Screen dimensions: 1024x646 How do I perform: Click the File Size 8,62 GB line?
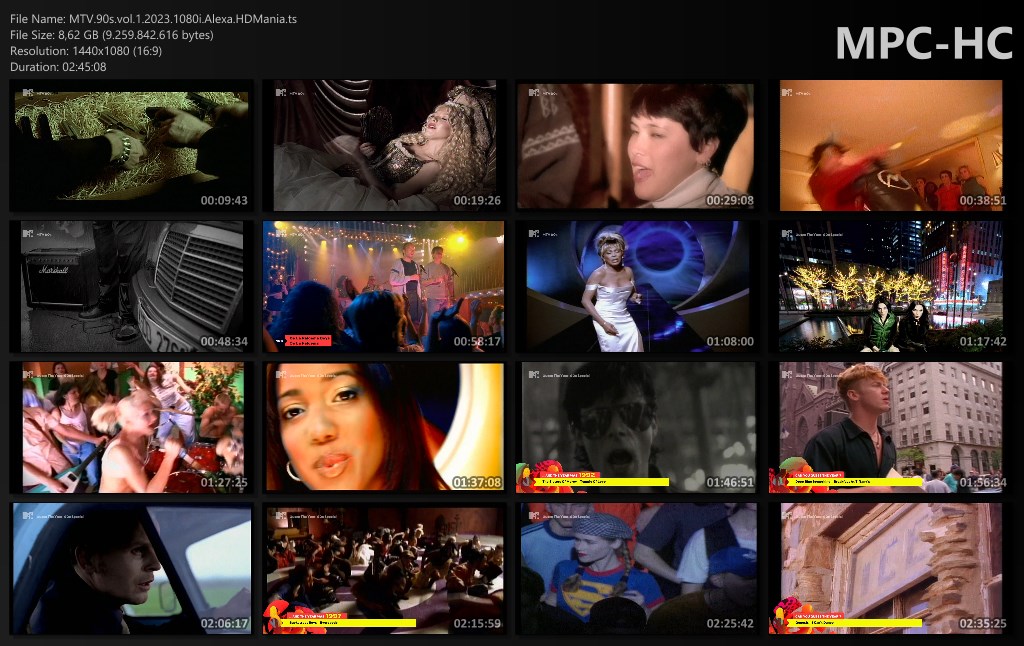tap(112, 35)
